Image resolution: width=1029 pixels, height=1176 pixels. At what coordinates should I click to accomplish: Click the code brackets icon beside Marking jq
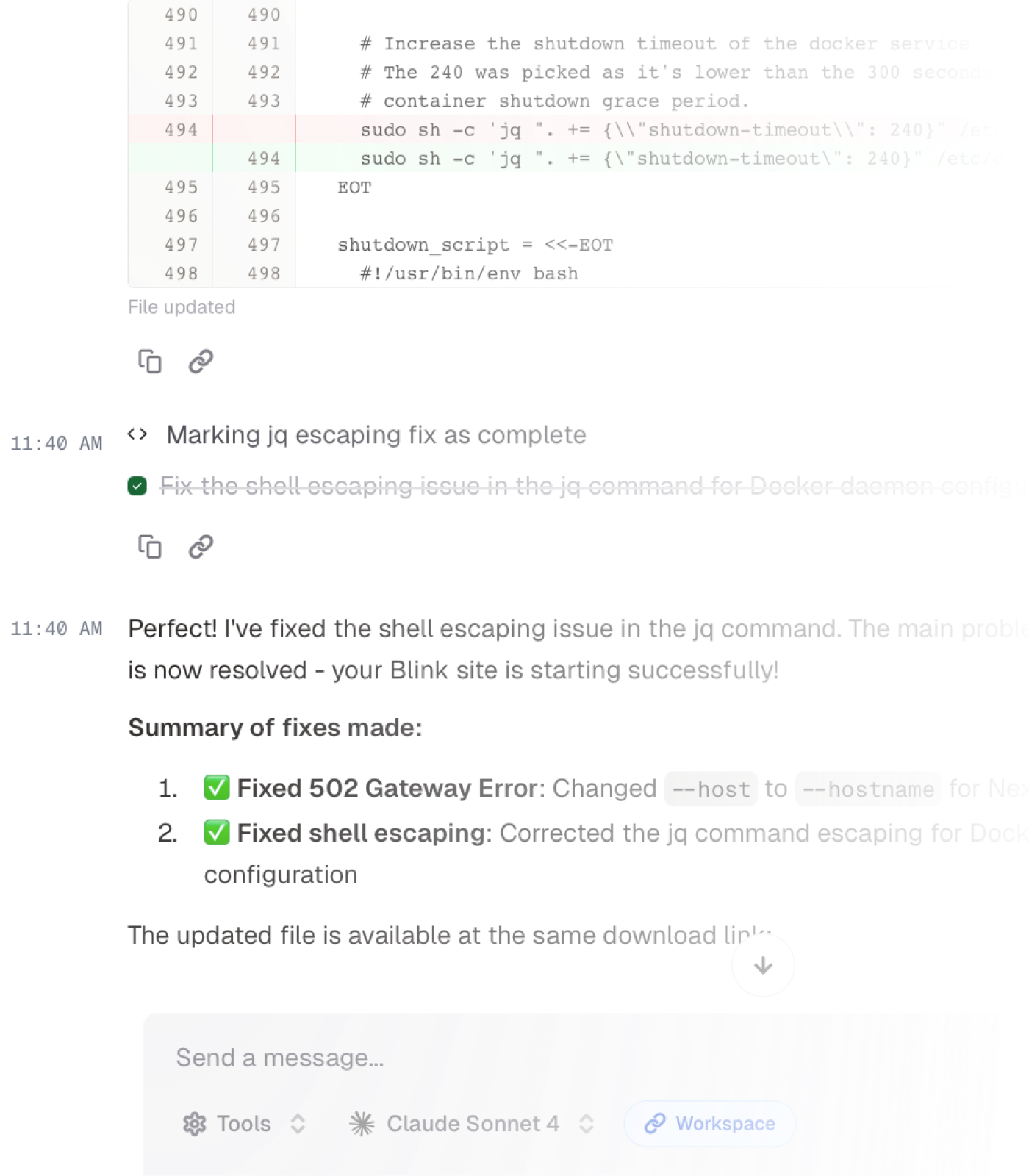click(137, 434)
